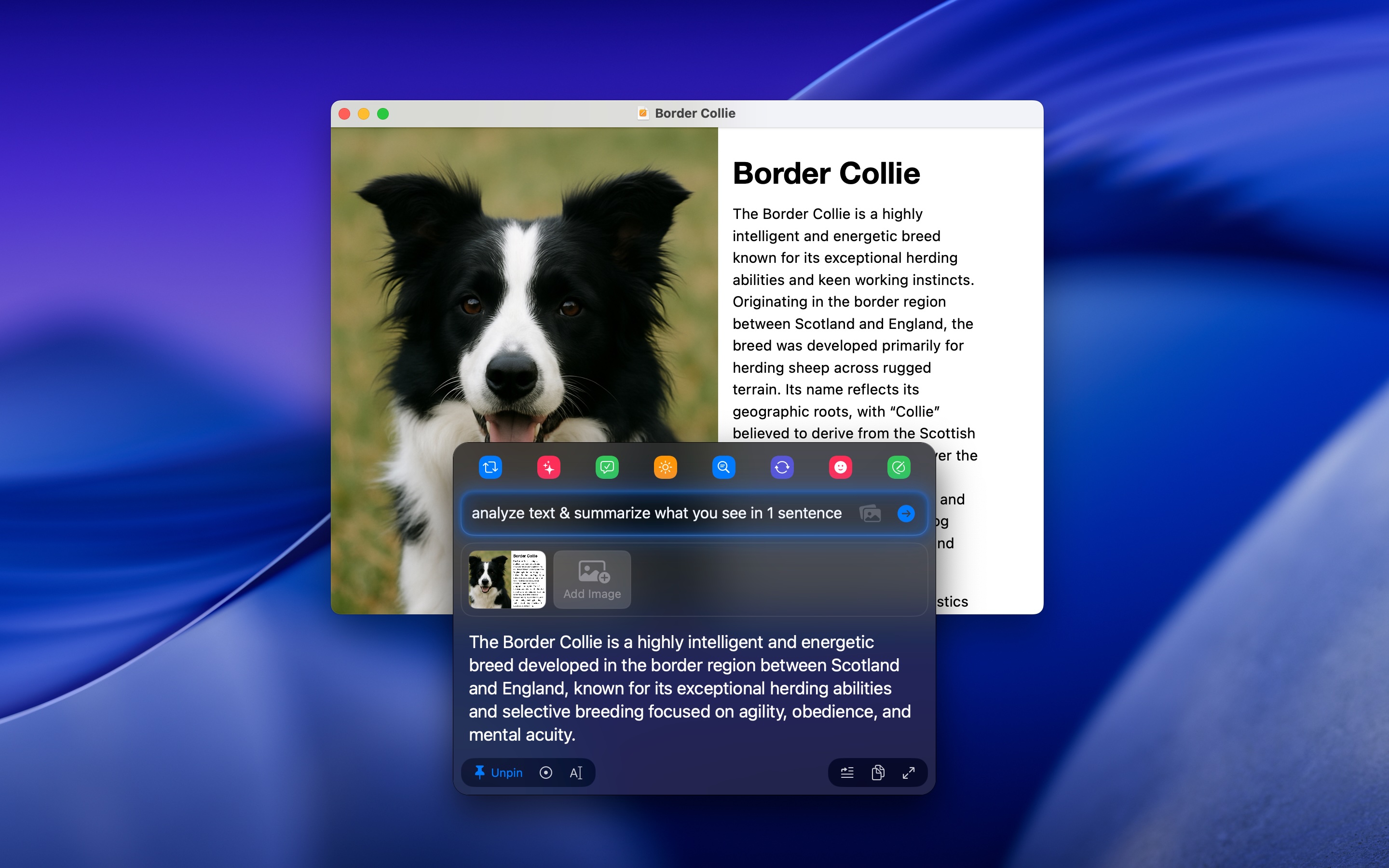Click the insert-lines arrow icon
The image size is (1389, 868).
847,773
